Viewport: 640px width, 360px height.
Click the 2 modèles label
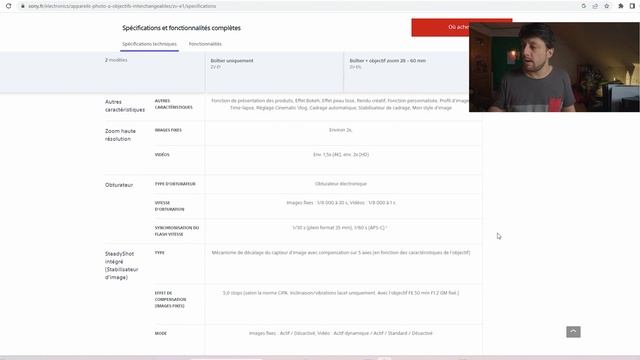(x=116, y=60)
